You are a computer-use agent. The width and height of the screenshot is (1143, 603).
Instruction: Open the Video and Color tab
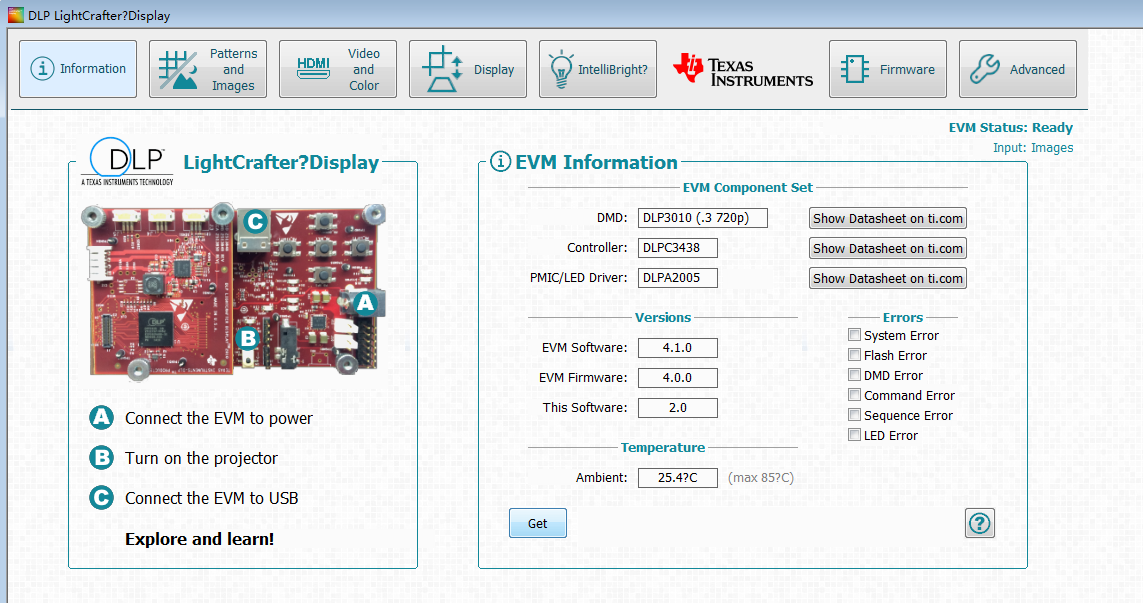pyautogui.click(x=338, y=69)
